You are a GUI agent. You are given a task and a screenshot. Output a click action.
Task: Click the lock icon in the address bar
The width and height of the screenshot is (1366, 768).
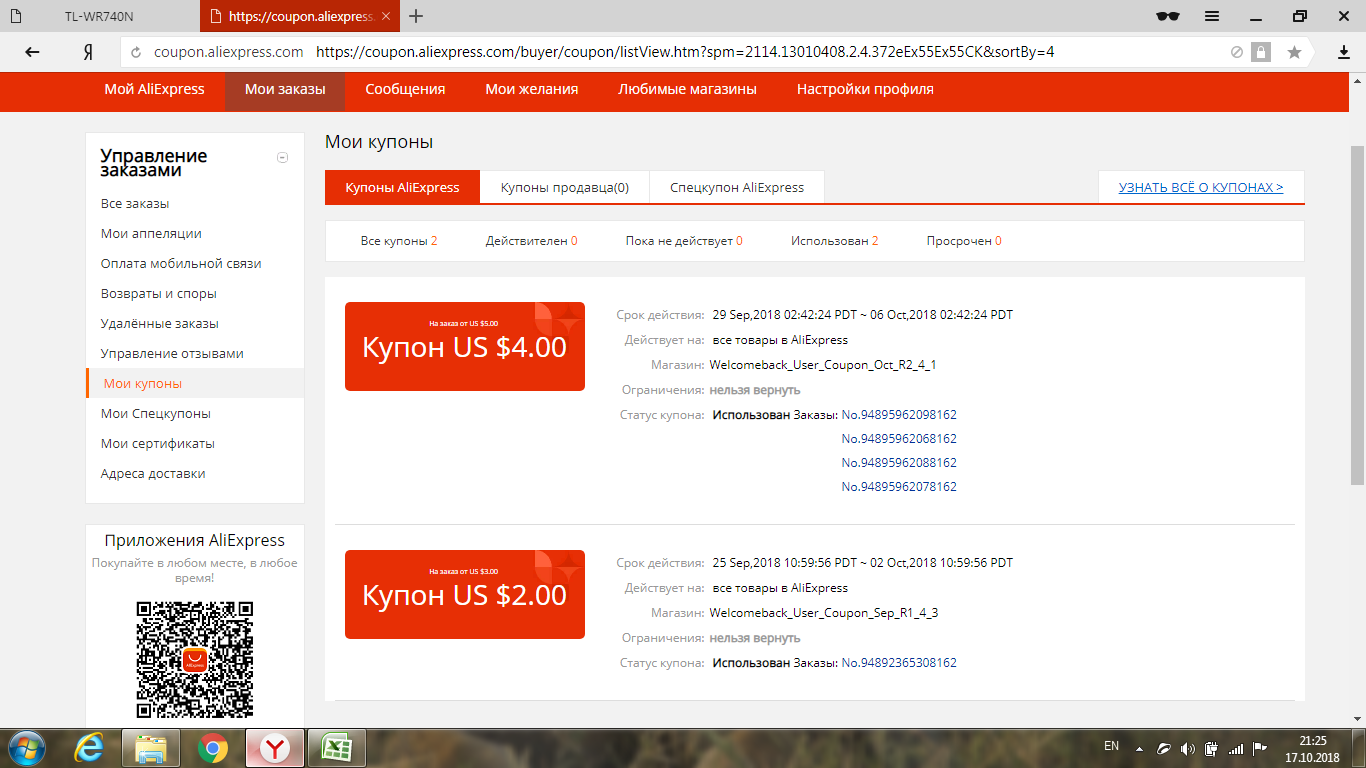coord(1261,52)
